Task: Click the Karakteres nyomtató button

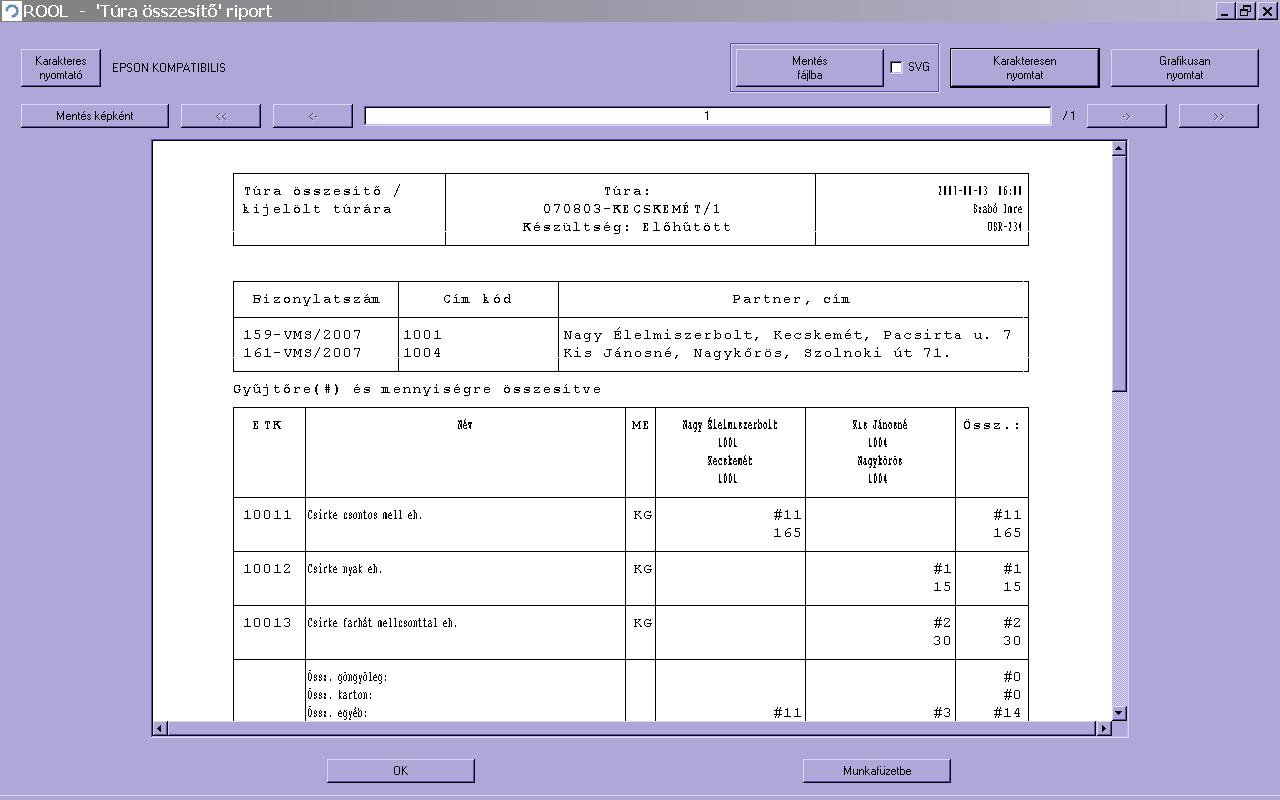Action: pyautogui.click(x=61, y=68)
